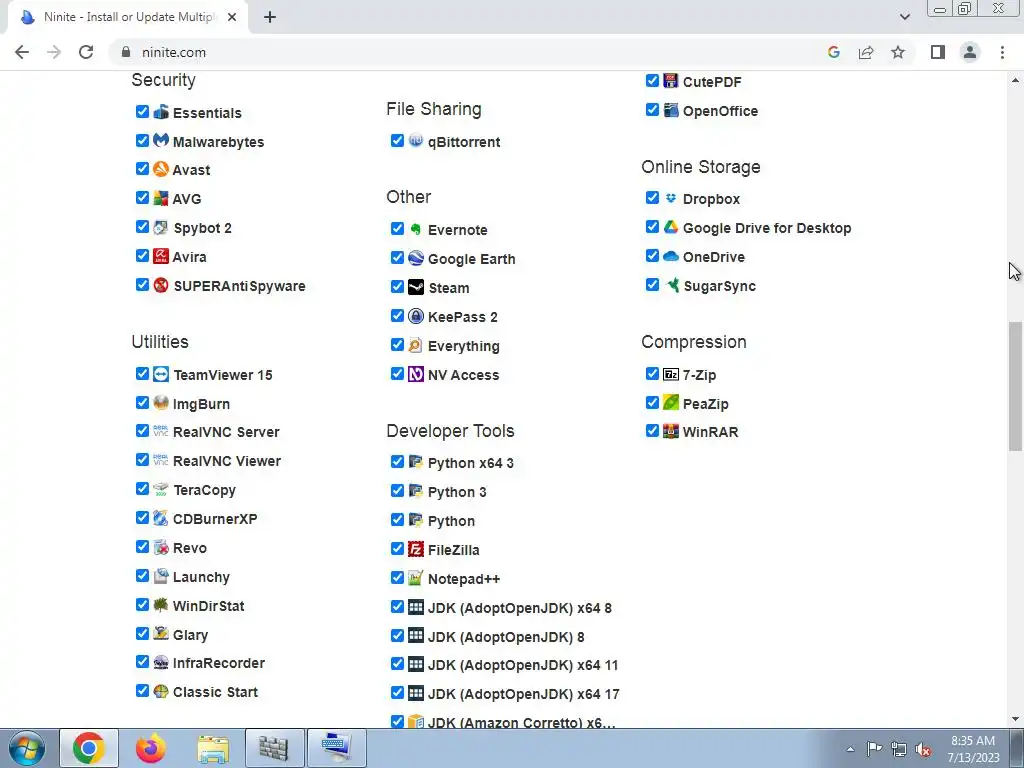
Task: Click the 7-Zip icon
Action: point(671,374)
